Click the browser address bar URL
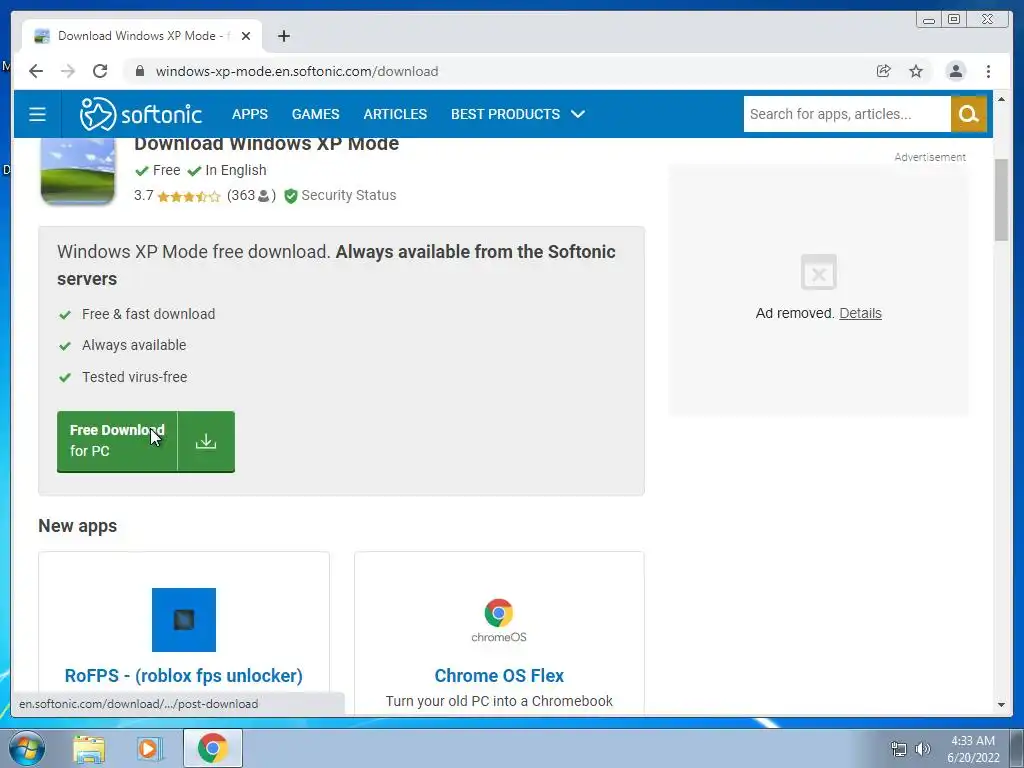The height and width of the screenshot is (768, 1024). pos(296,71)
